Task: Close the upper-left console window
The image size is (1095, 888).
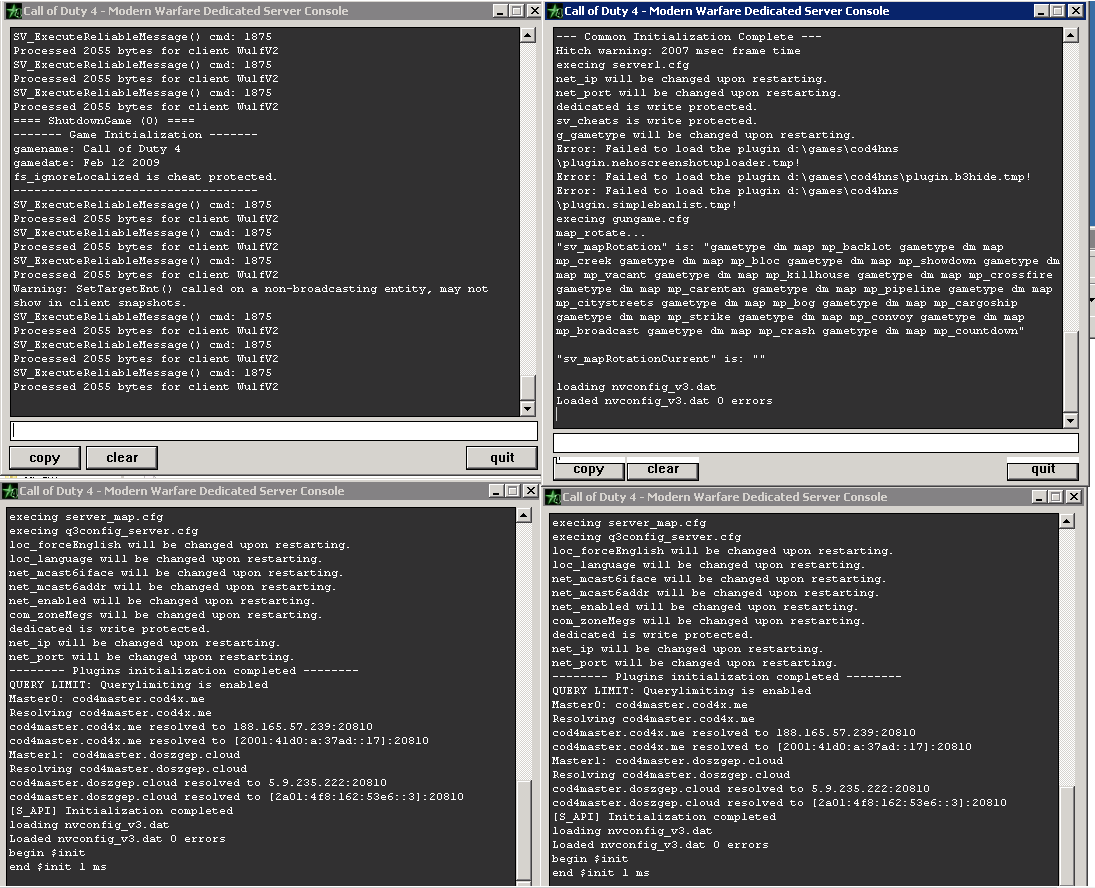Action: (534, 10)
